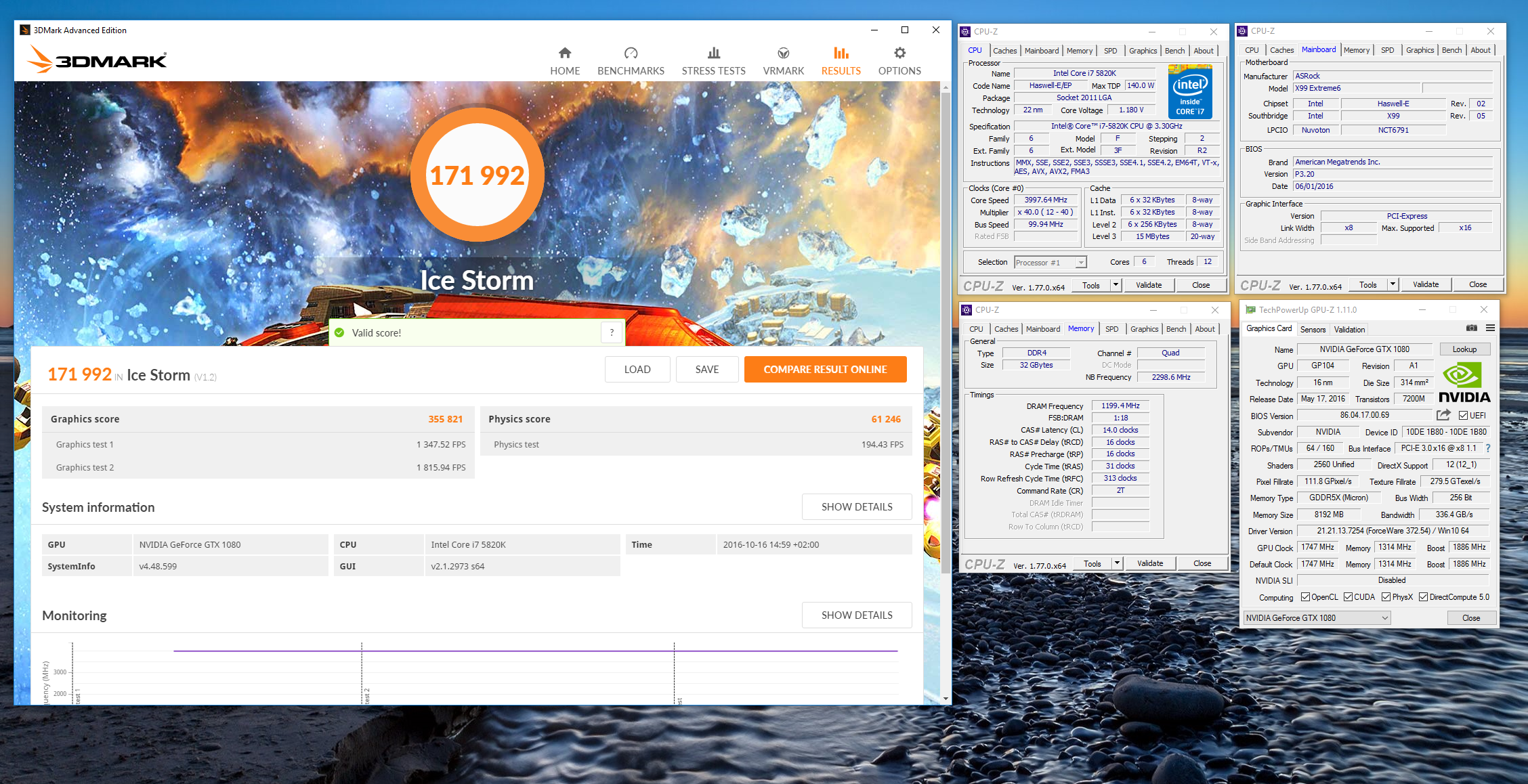Switch to Caches tab in CPU-Z CPU window
This screenshot has height=784, width=1528.
1004,51
